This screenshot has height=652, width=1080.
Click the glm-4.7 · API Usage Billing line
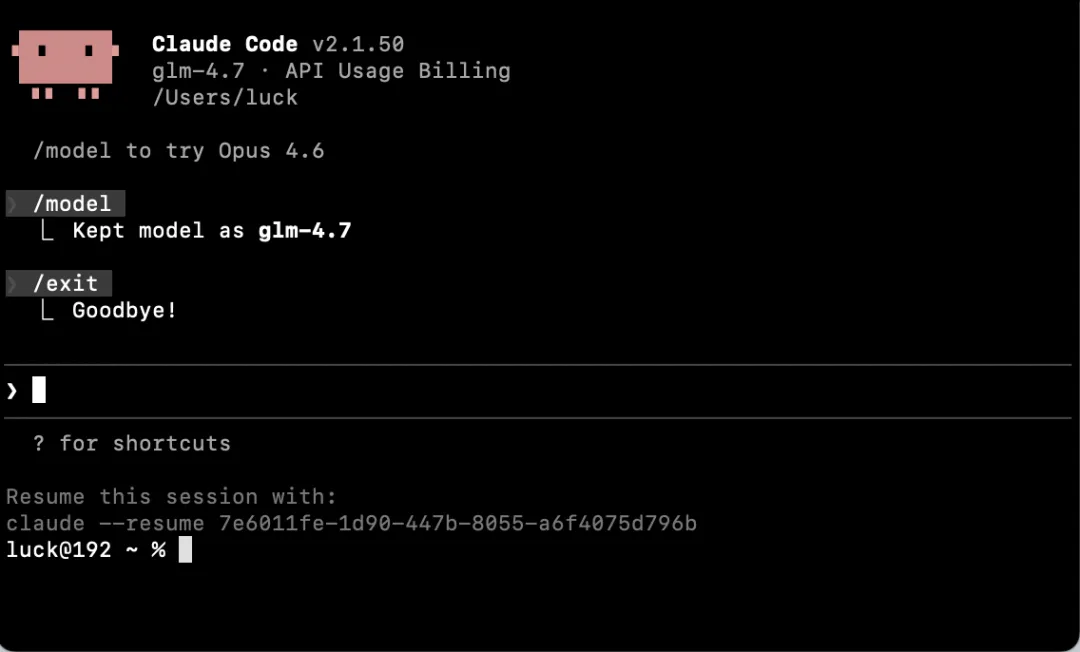click(x=331, y=71)
